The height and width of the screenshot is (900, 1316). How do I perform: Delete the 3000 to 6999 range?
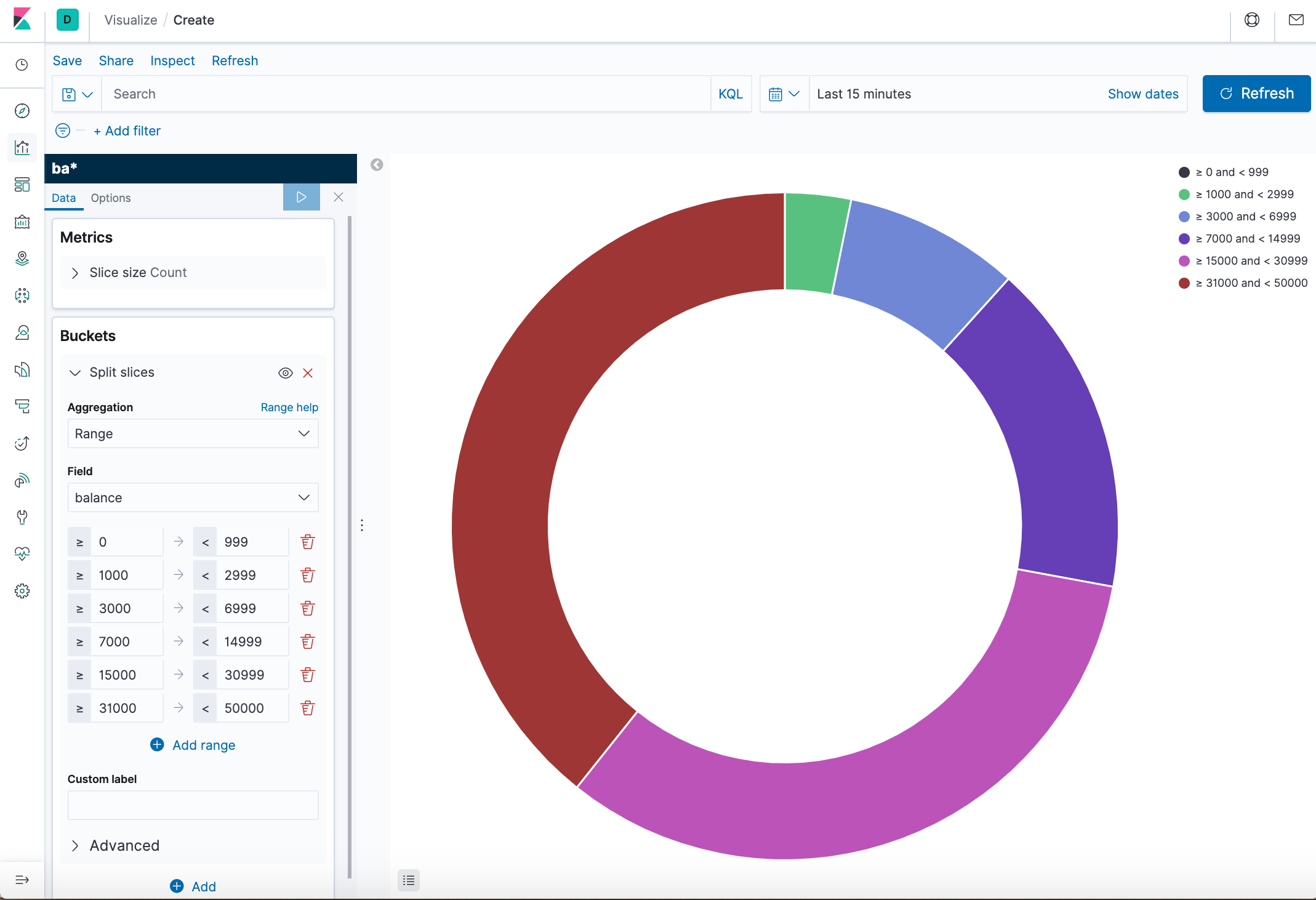(308, 608)
